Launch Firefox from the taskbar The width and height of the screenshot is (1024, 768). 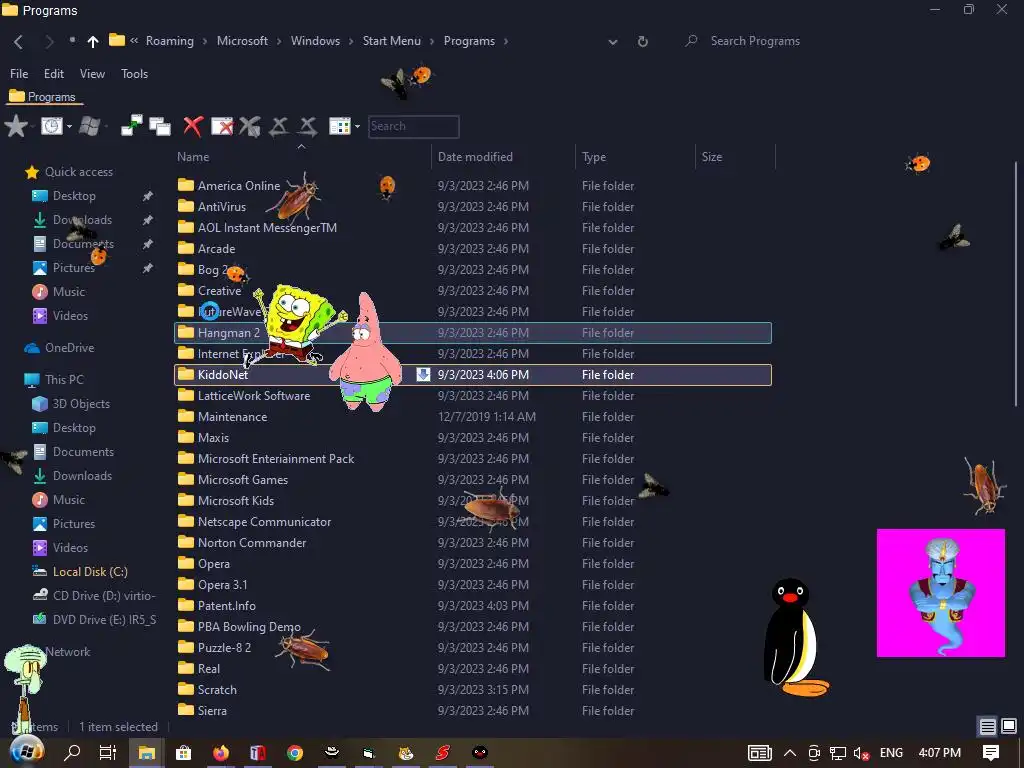(x=221, y=752)
